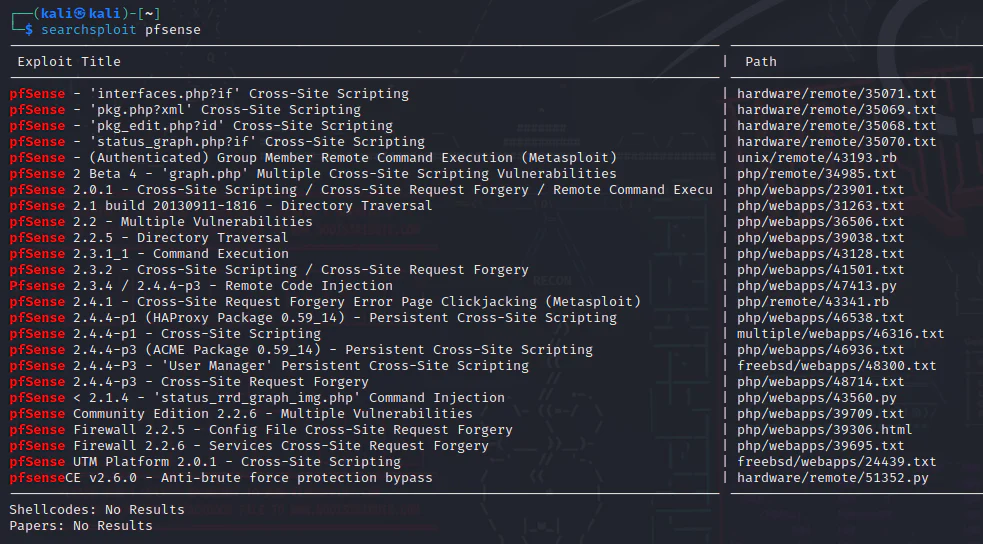Image resolution: width=983 pixels, height=544 pixels.
Task: Click the 'Exploit Title' column header
Action: [x=69, y=61]
